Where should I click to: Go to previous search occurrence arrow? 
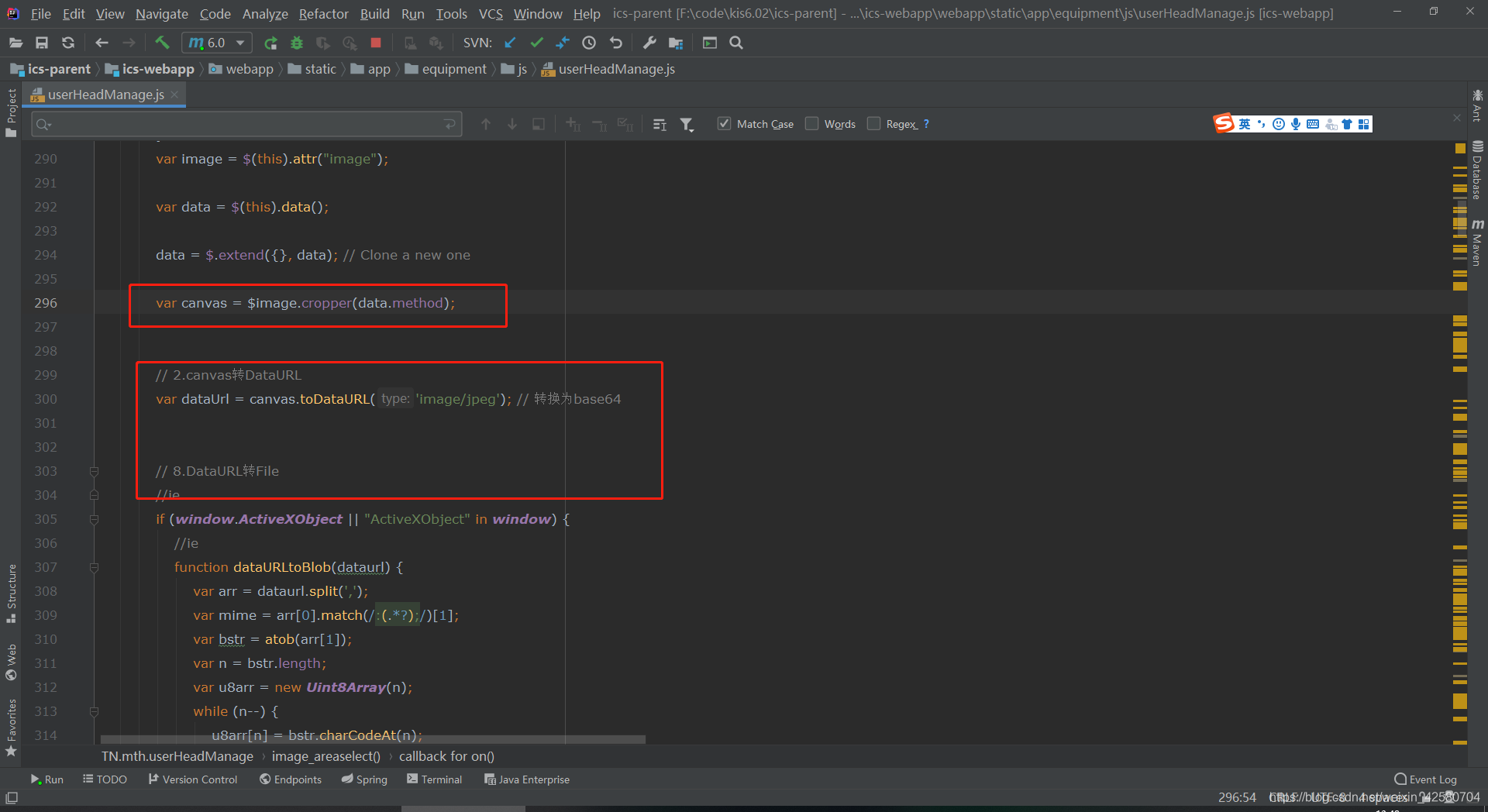(486, 124)
